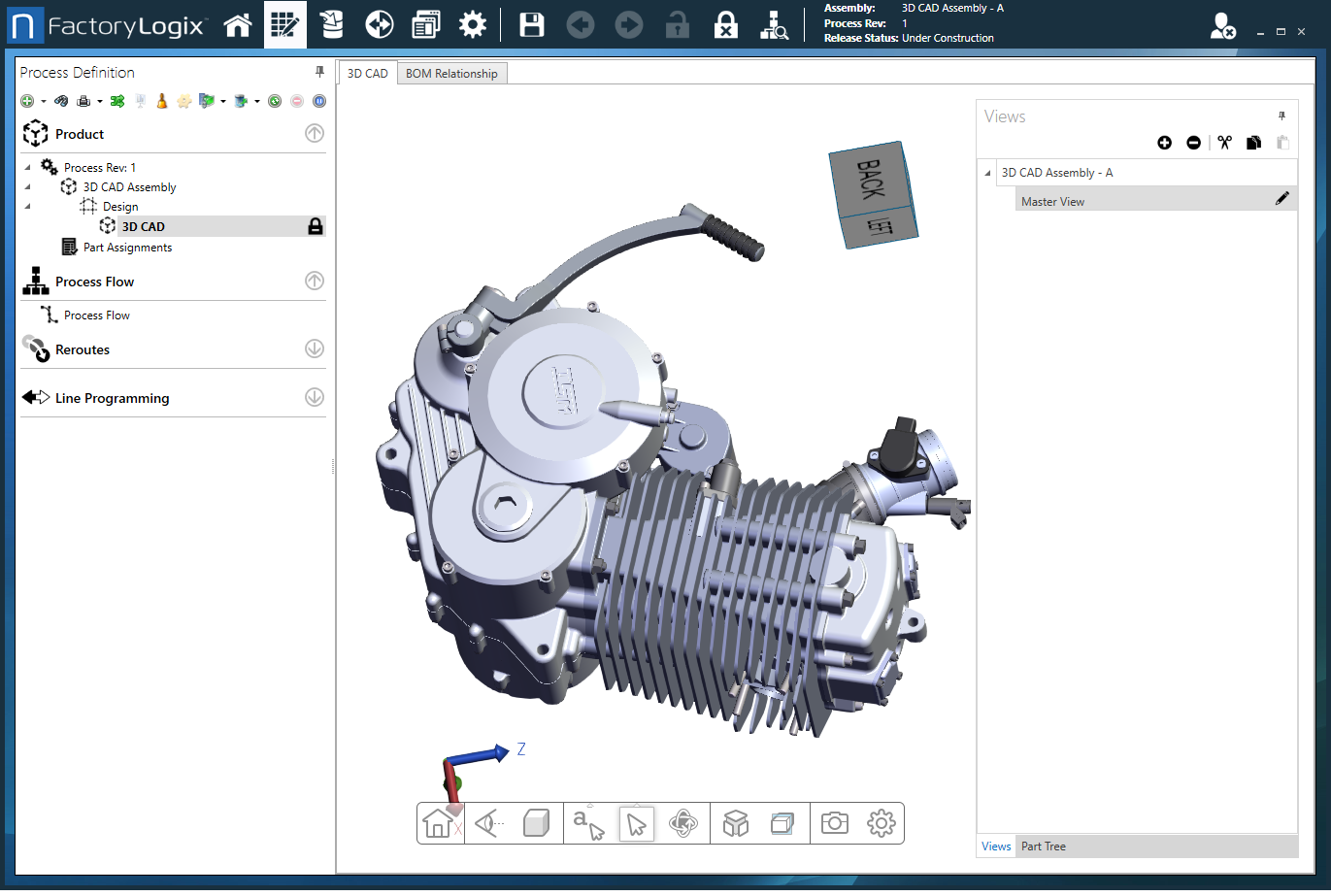Image resolution: width=1331 pixels, height=896 pixels.
Task: Open the Process Flow tree item
Action: coord(96,315)
